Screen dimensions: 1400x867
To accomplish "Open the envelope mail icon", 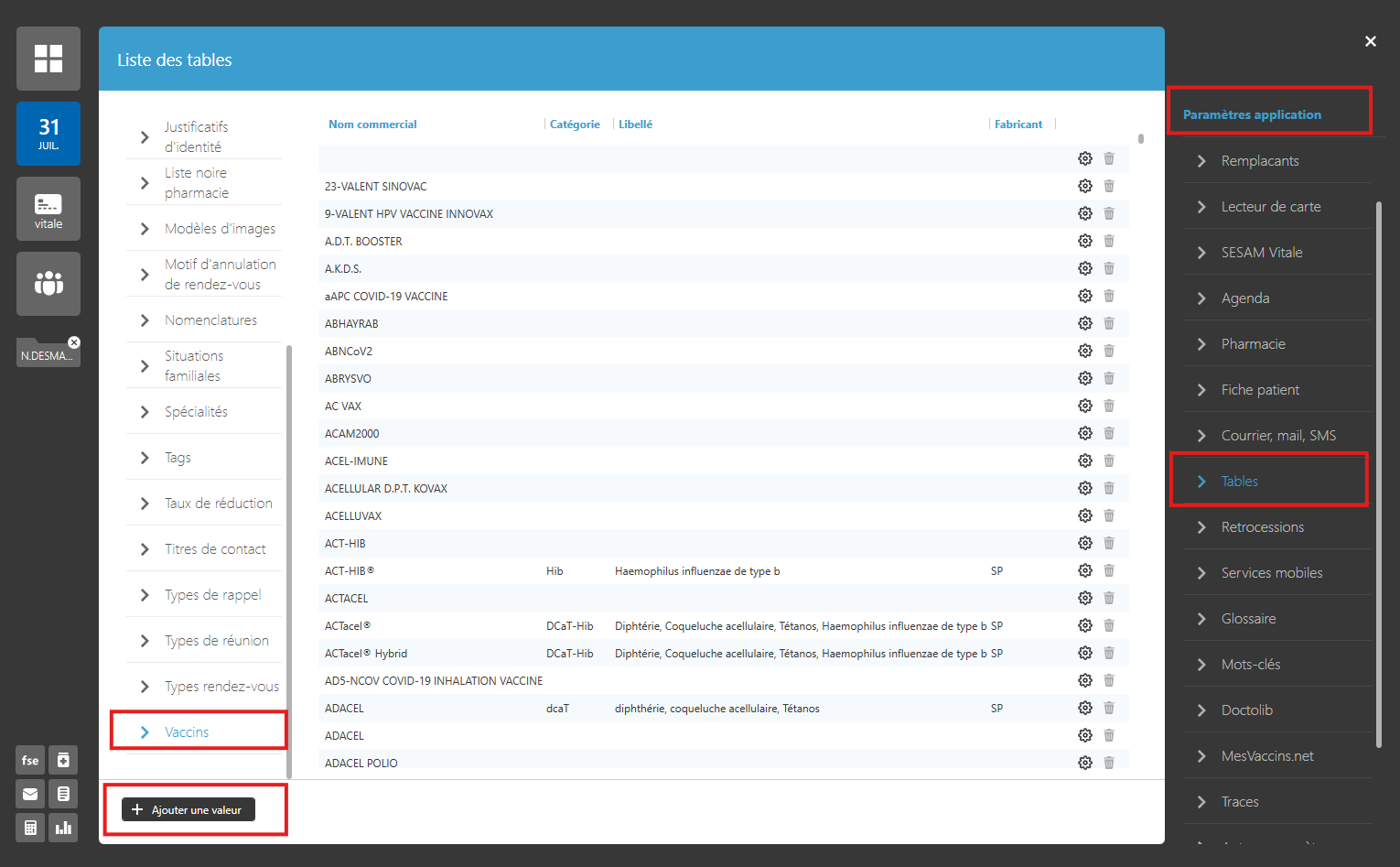I will coord(30,794).
